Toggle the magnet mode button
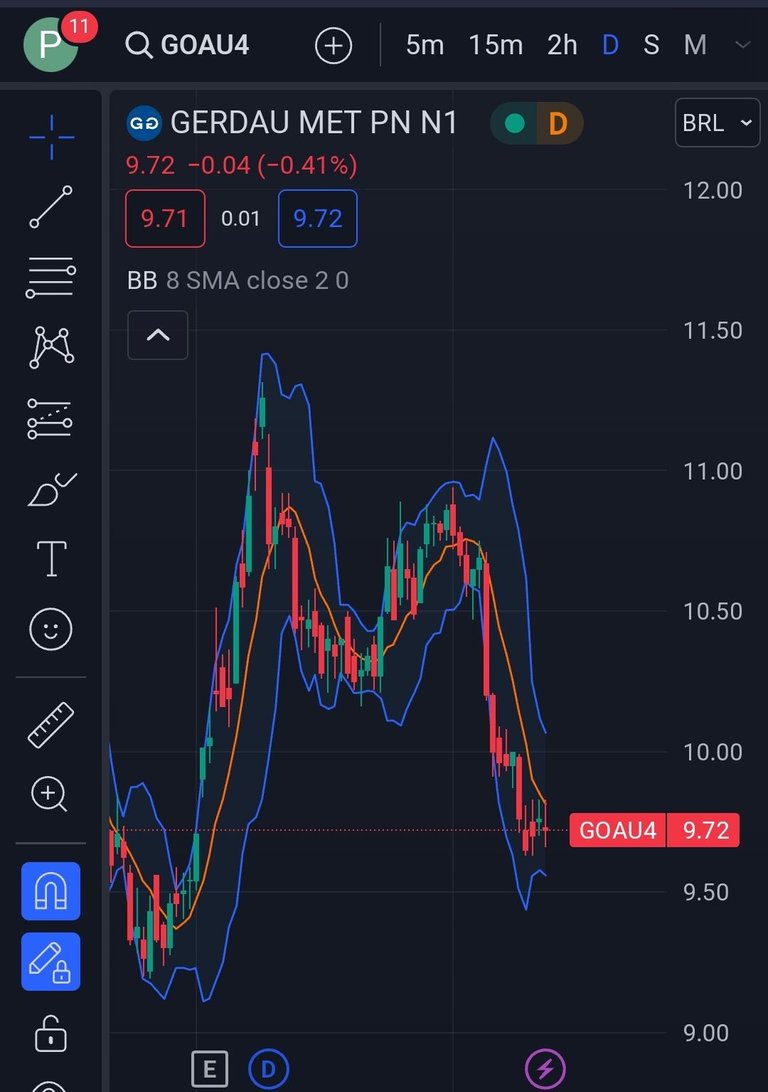 pyautogui.click(x=51, y=891)
